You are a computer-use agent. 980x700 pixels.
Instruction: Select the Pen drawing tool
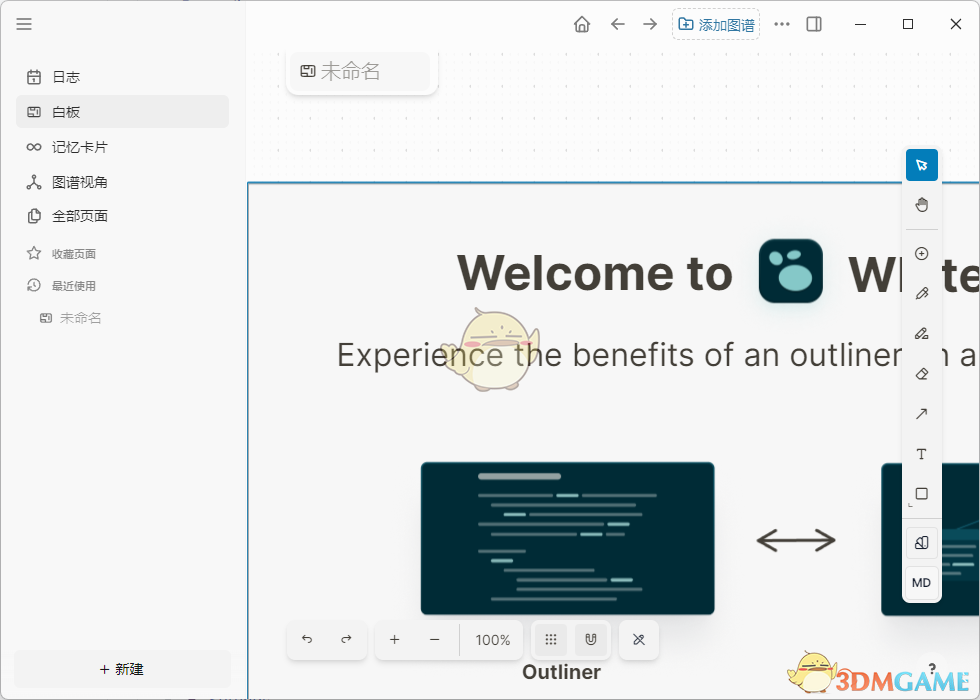(x=921, y=293)
